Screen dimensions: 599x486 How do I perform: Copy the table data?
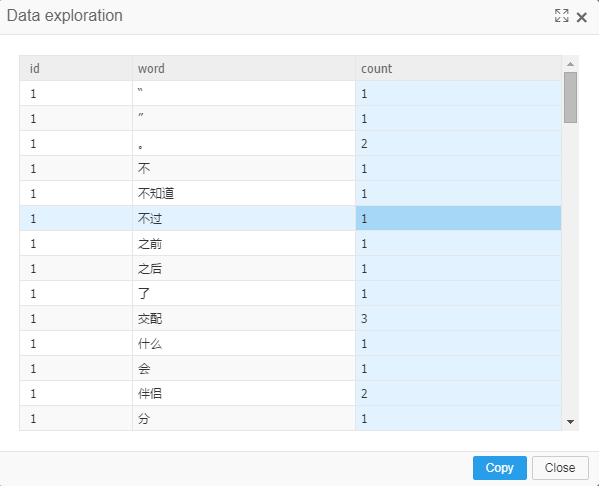[500, 468]
